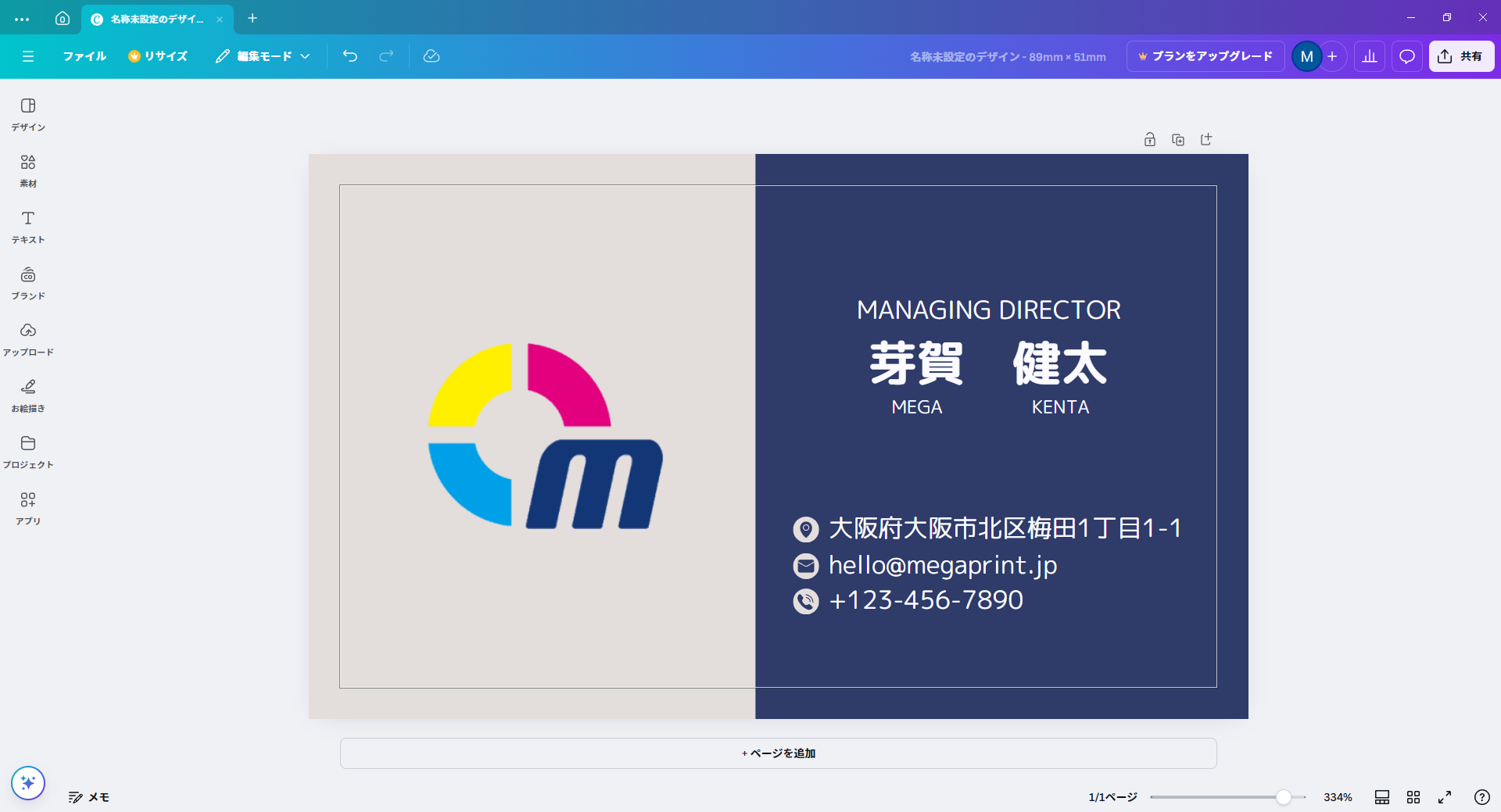Open the アップロード uploads panel

tap(28, 339)
